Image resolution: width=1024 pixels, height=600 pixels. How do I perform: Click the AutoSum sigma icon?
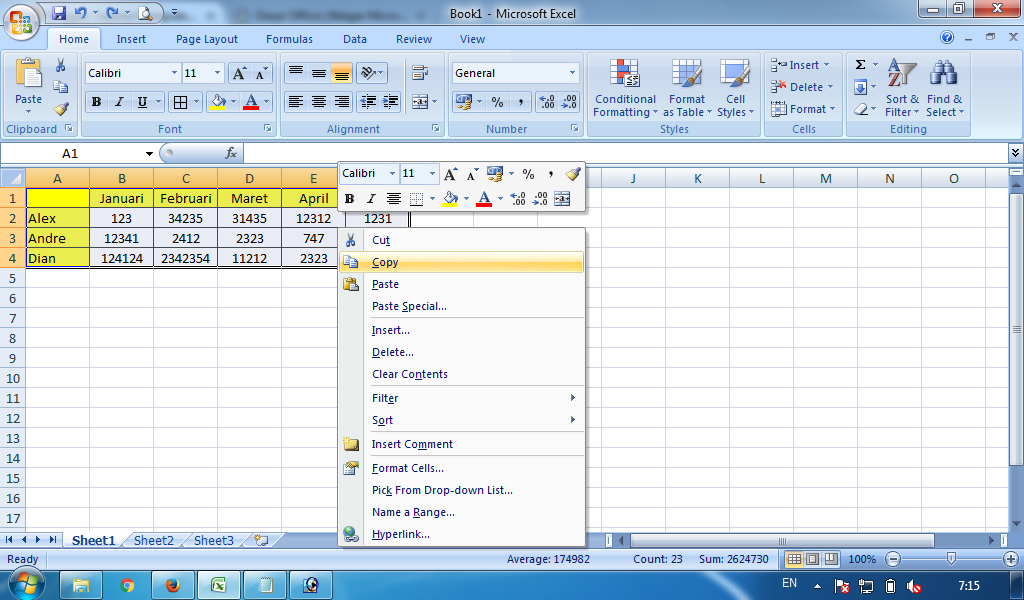861,65
